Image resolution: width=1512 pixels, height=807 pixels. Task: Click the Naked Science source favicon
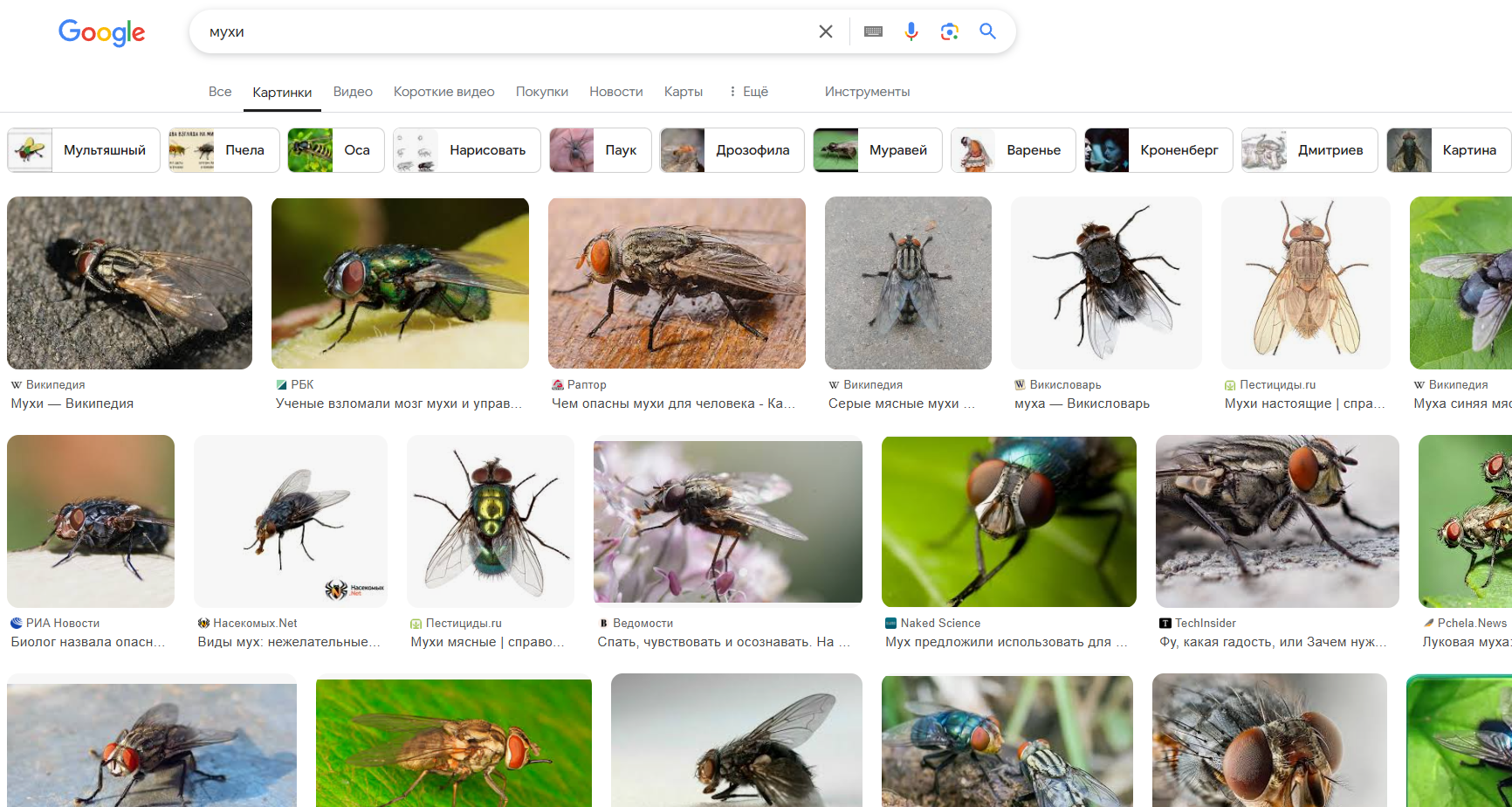pos(890,623)
